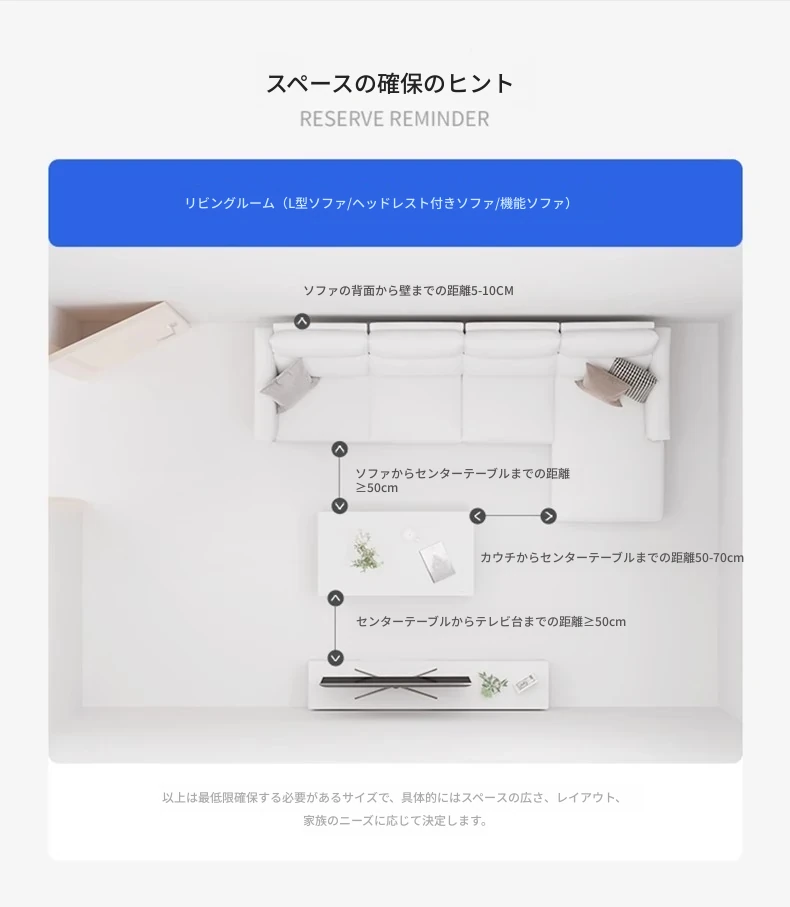Click the footnote text about minimum size
Screen dimensions: 790x907
pos(394,809)
